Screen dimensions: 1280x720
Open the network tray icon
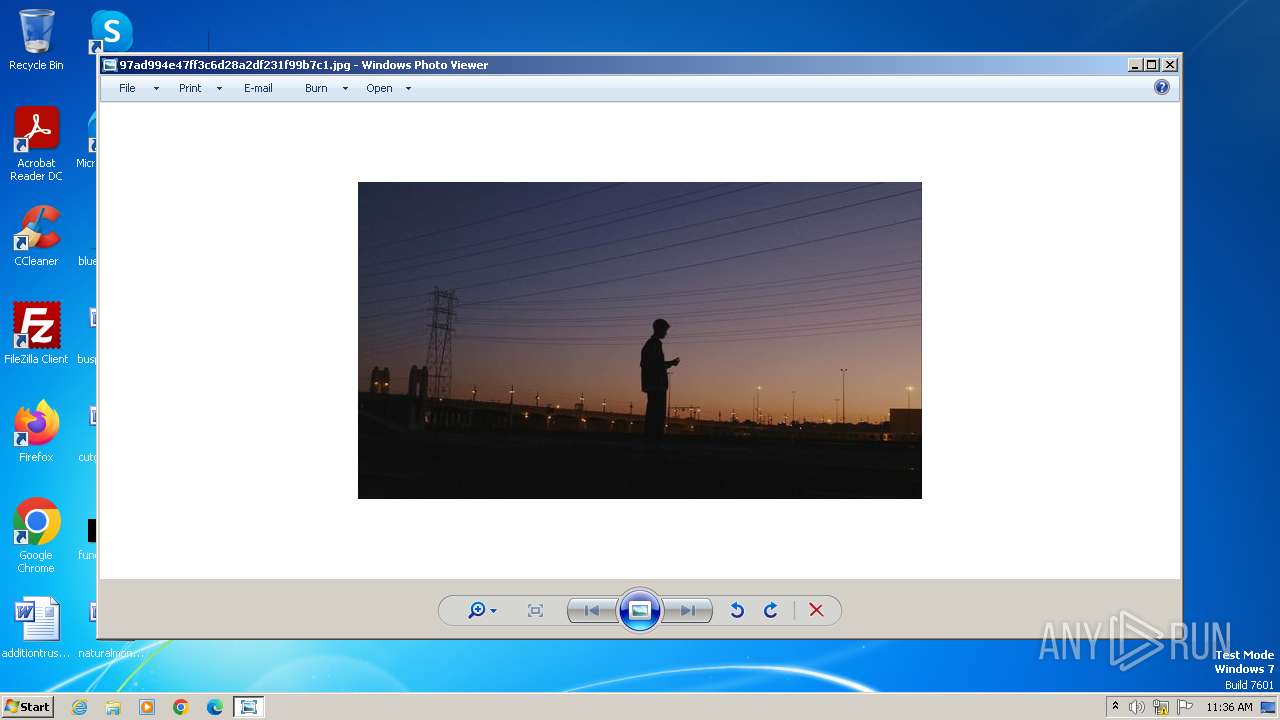click(x=1161, y=707)
